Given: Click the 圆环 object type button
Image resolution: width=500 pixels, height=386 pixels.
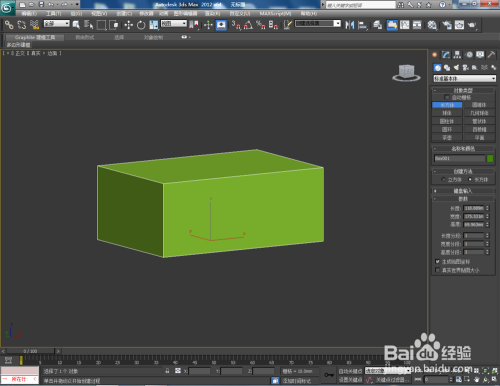Looking at the screenshot, I should click(x=447, y=129).
